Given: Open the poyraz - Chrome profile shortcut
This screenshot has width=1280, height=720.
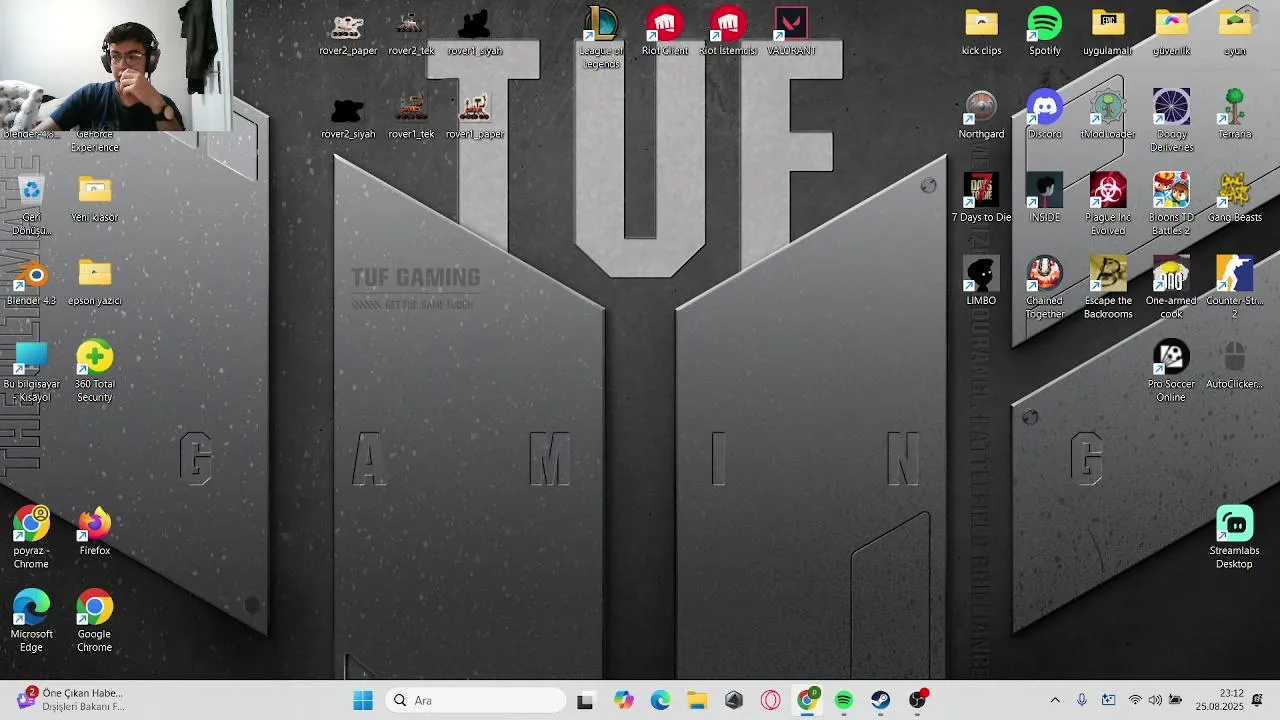Looking at the screenshot, I should point(31,538).
